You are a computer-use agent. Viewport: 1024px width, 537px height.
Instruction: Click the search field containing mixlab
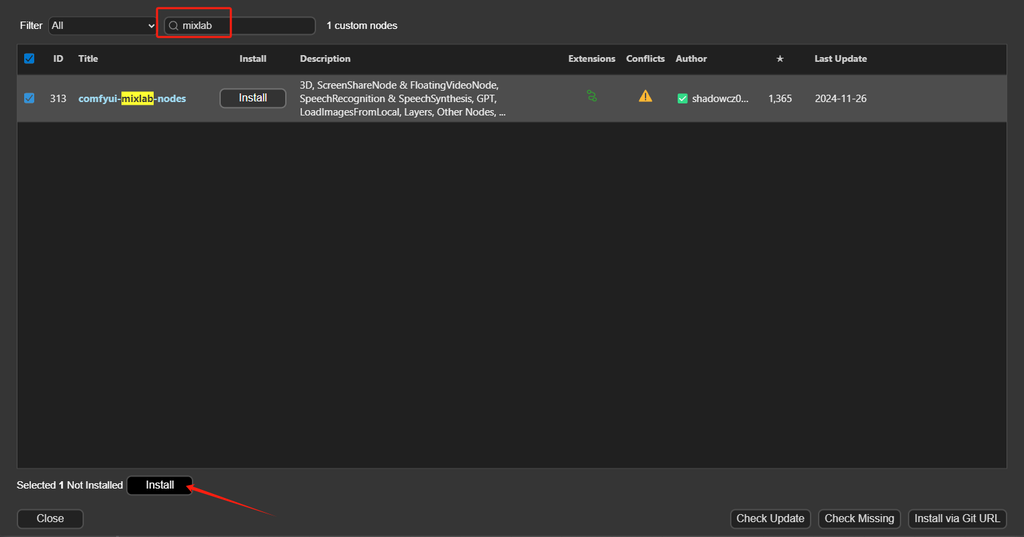(x=246, y=25)
